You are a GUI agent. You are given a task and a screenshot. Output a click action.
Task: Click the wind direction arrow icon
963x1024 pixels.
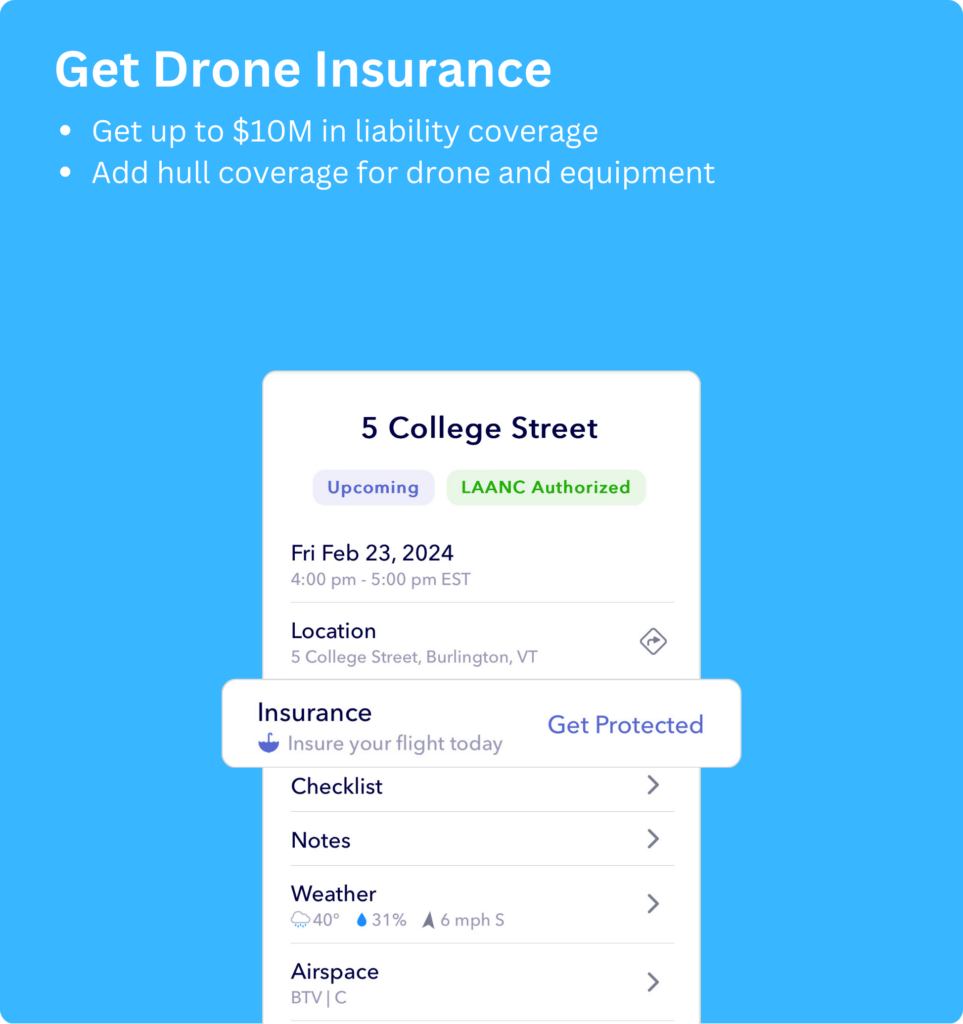coord(428,920)
